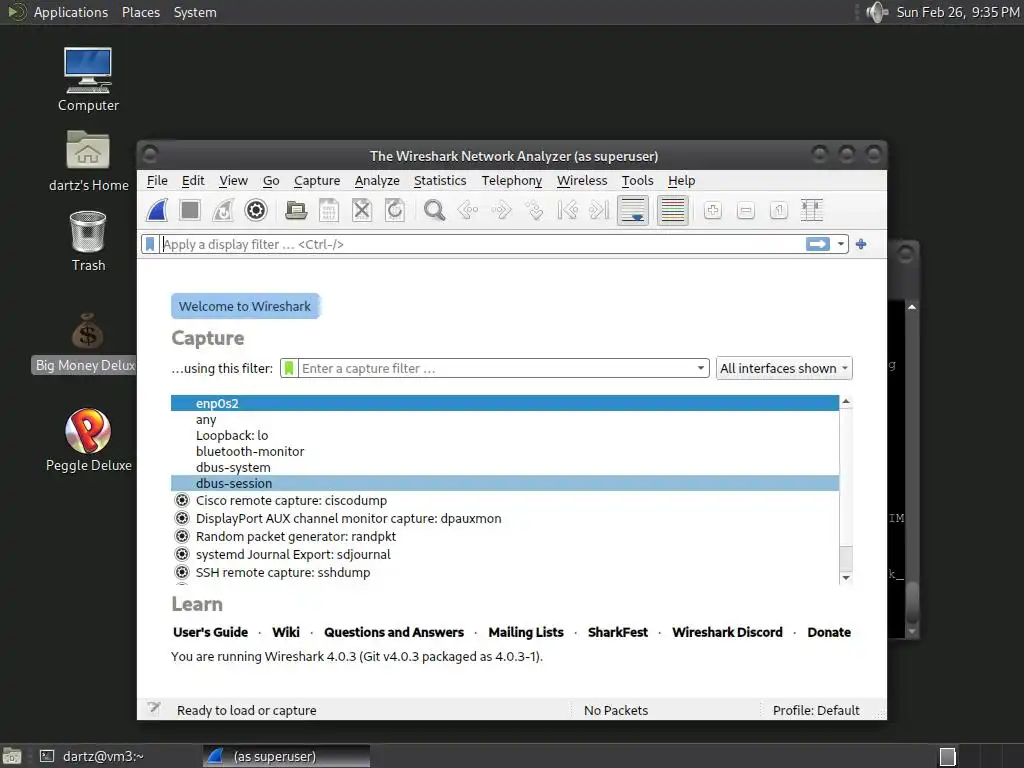Image resolution: width=1024 pixels, height=768 pixels.
Task: Click interface list scrollbar down arrow
Action: (846, 578)
